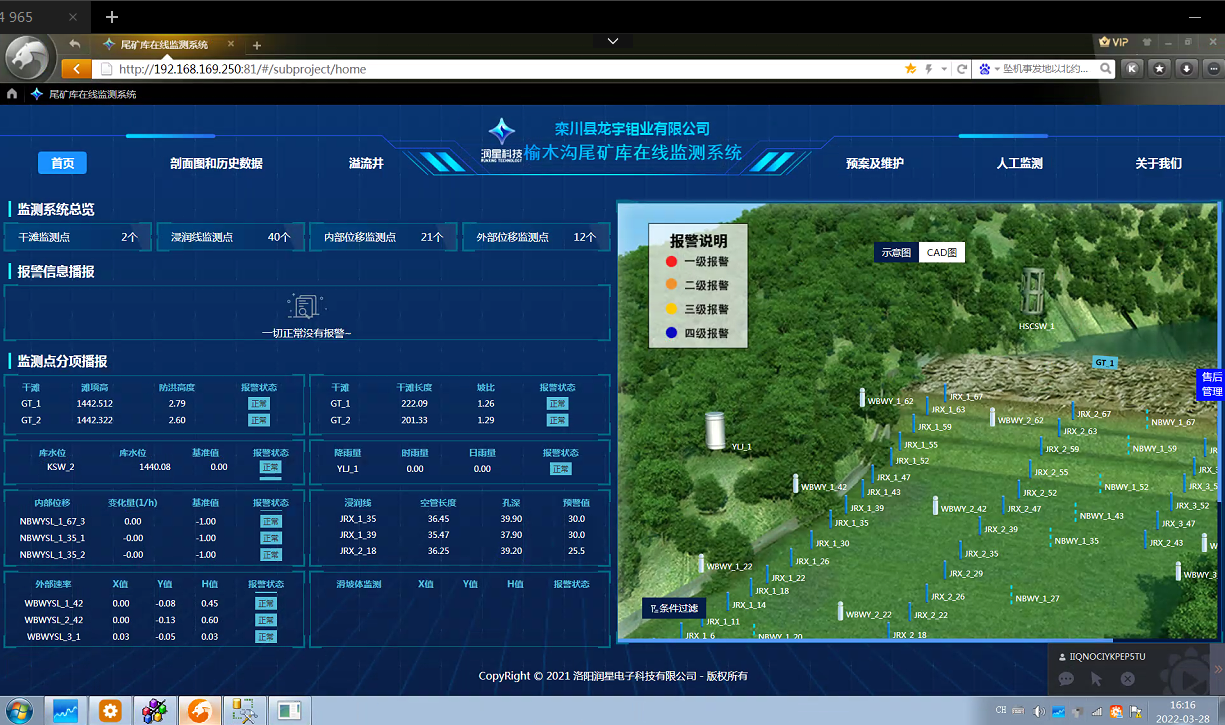Expand the browser tab list chevron
The image size is (1225, 725).
(x=613, y=41)
